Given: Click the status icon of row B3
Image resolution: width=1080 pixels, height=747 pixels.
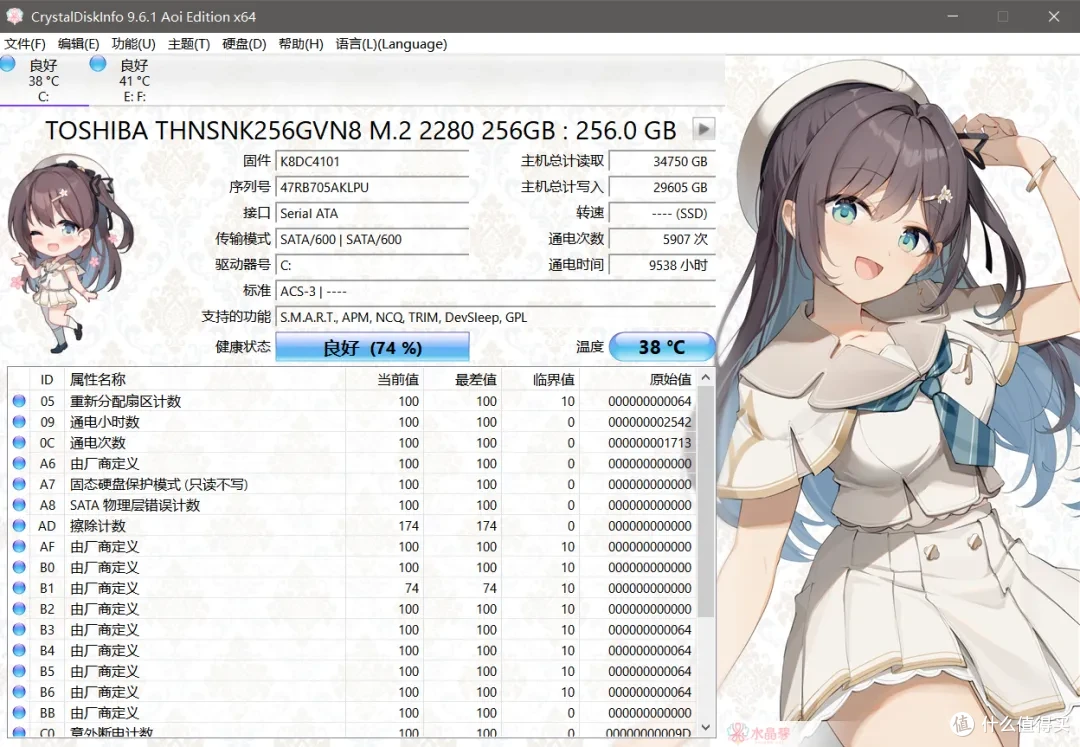Looking at the screenshot, I should (19, 629).
